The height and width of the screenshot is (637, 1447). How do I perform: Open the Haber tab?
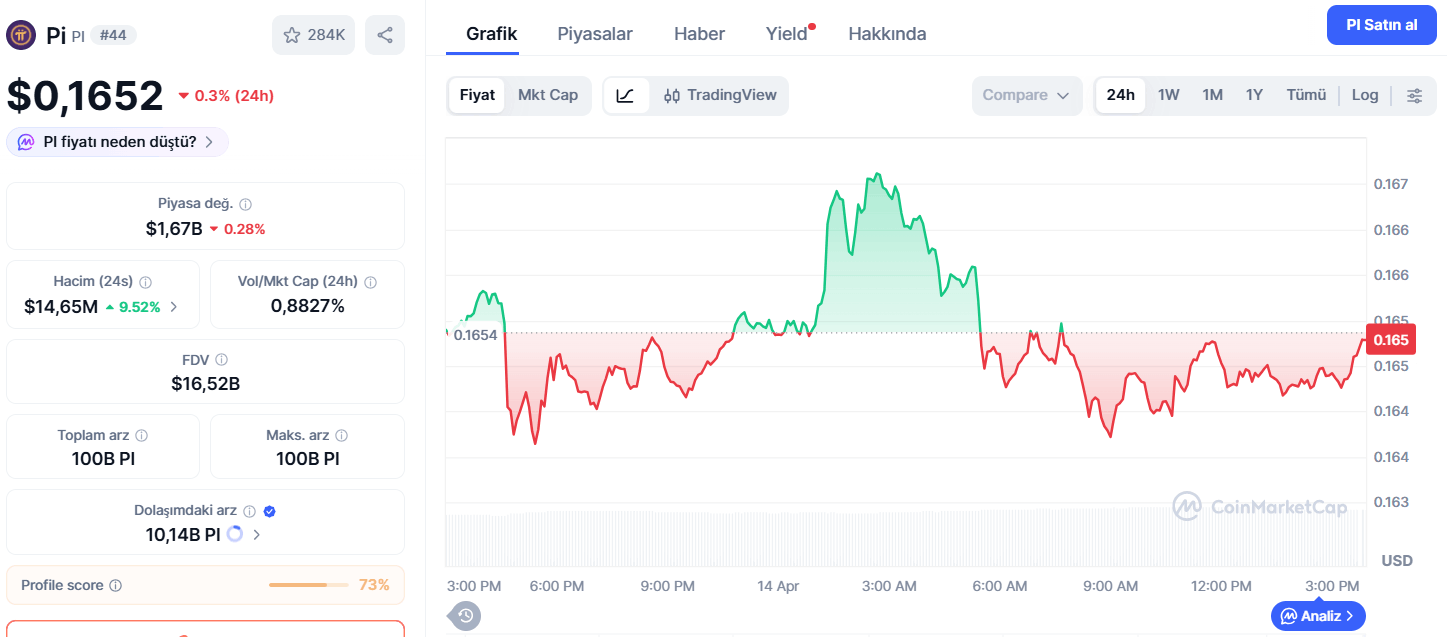698,33
